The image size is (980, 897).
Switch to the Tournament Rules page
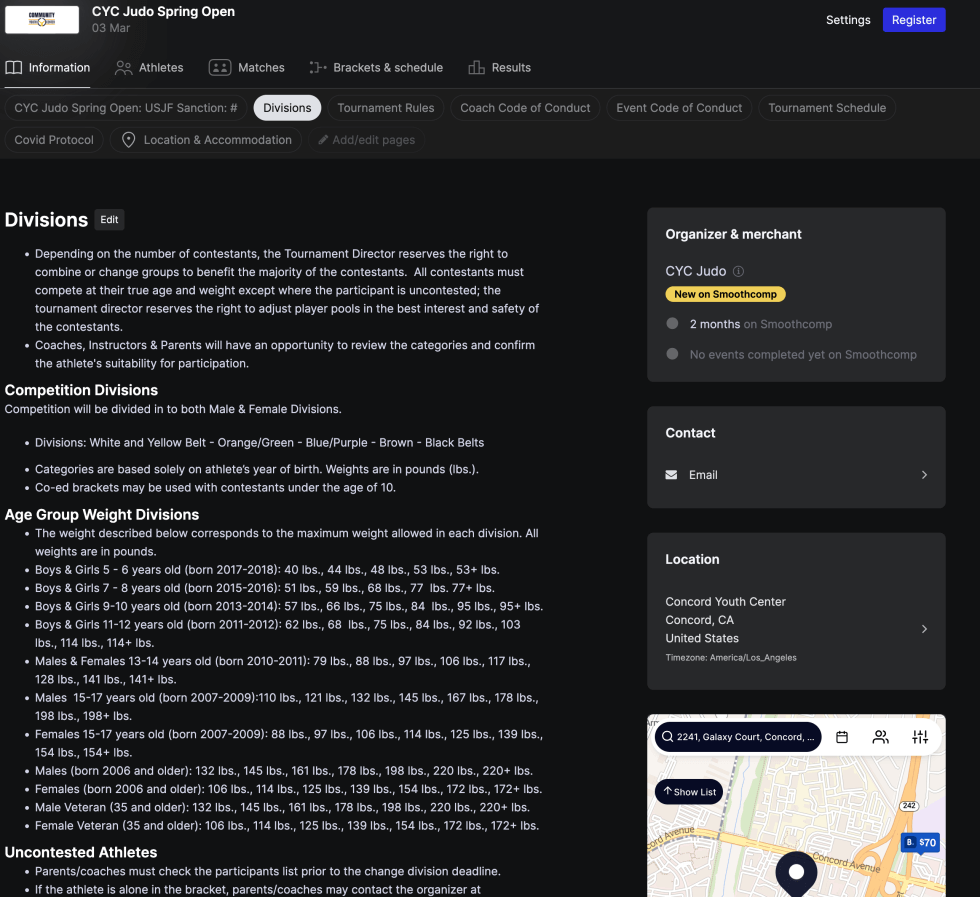point(386,107)
